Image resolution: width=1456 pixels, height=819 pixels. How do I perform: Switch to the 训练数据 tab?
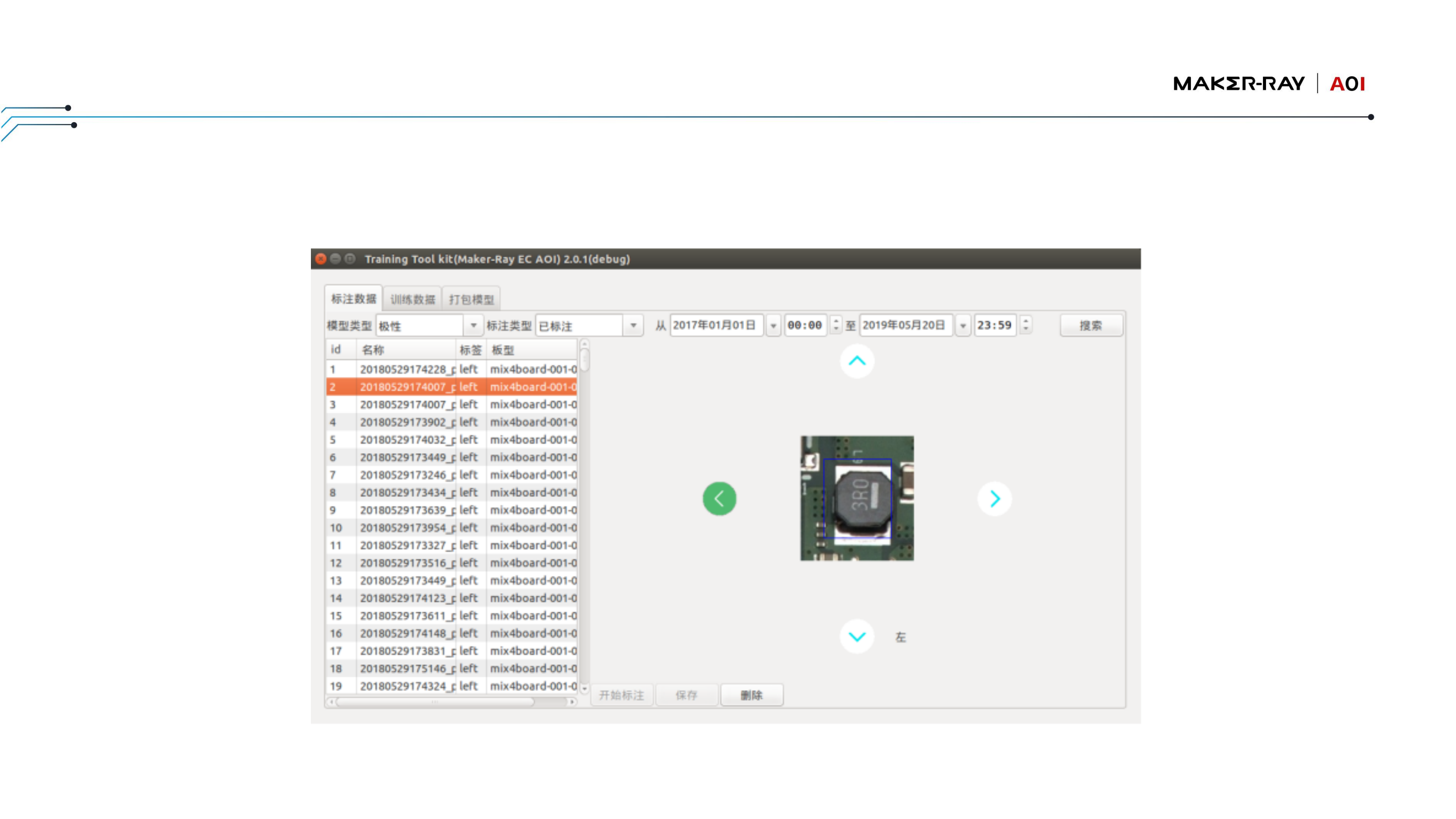pyautogui.click(x=413, y=299)
